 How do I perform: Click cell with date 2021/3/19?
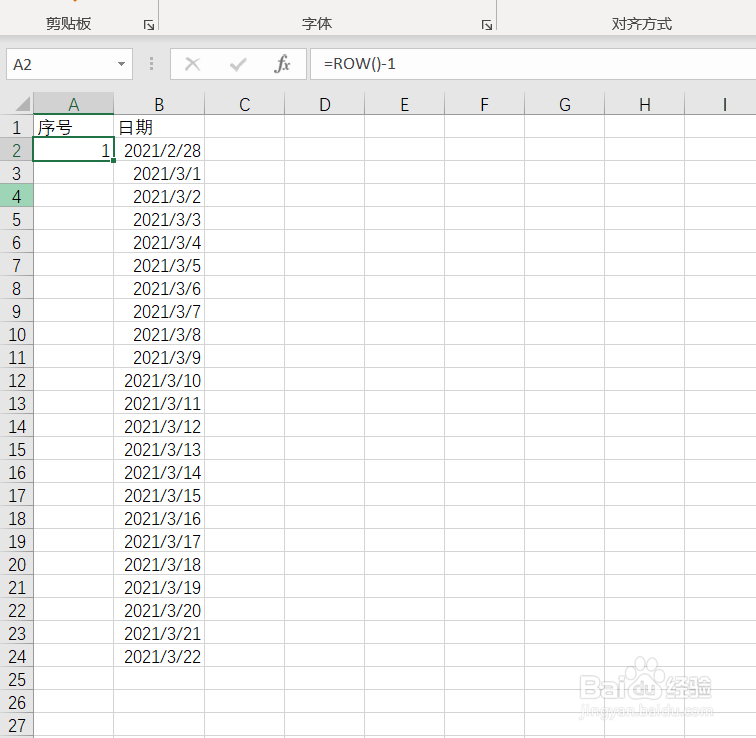(x=159, y=587)
